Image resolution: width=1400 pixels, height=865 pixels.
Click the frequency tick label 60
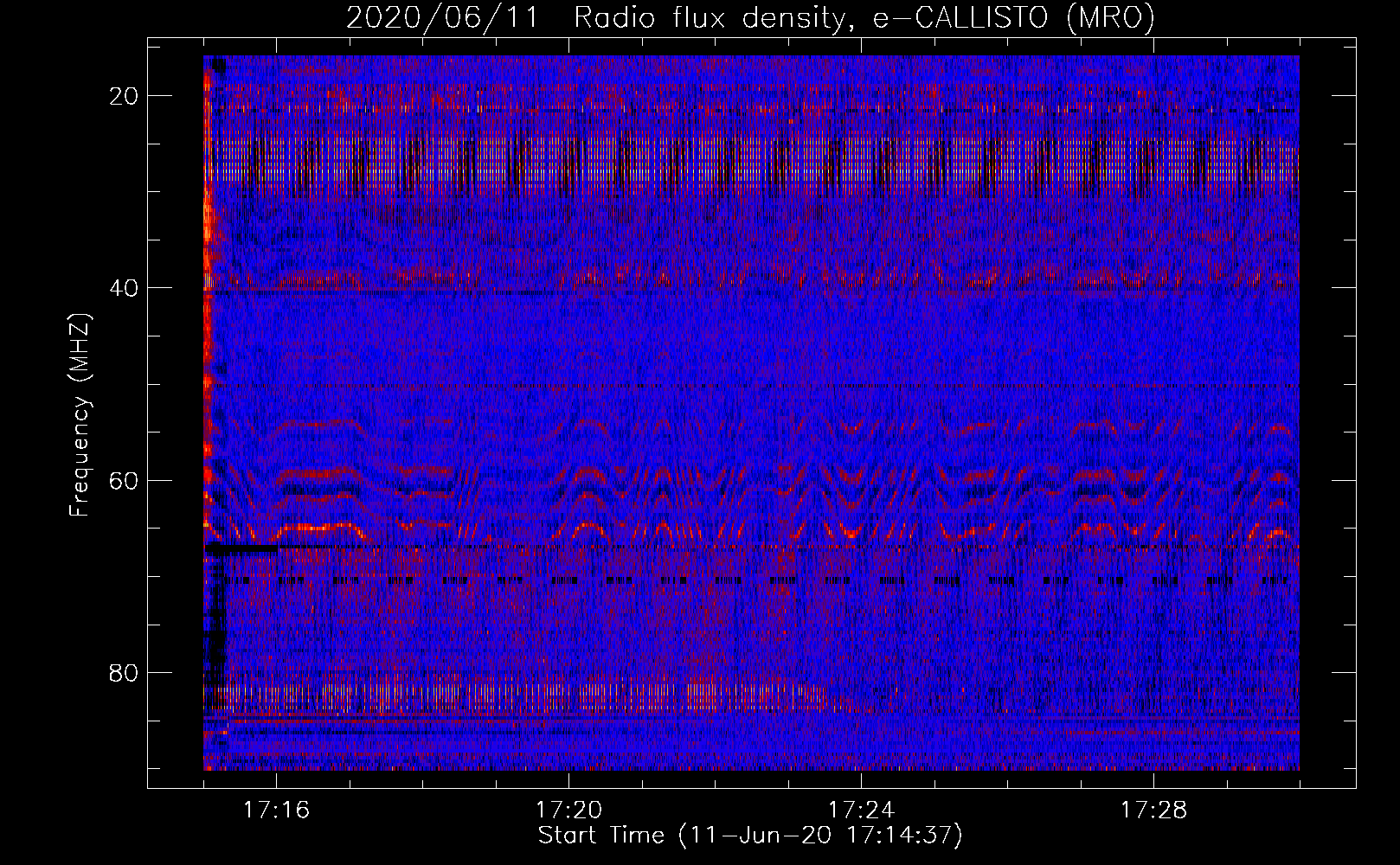click(124, 480)
